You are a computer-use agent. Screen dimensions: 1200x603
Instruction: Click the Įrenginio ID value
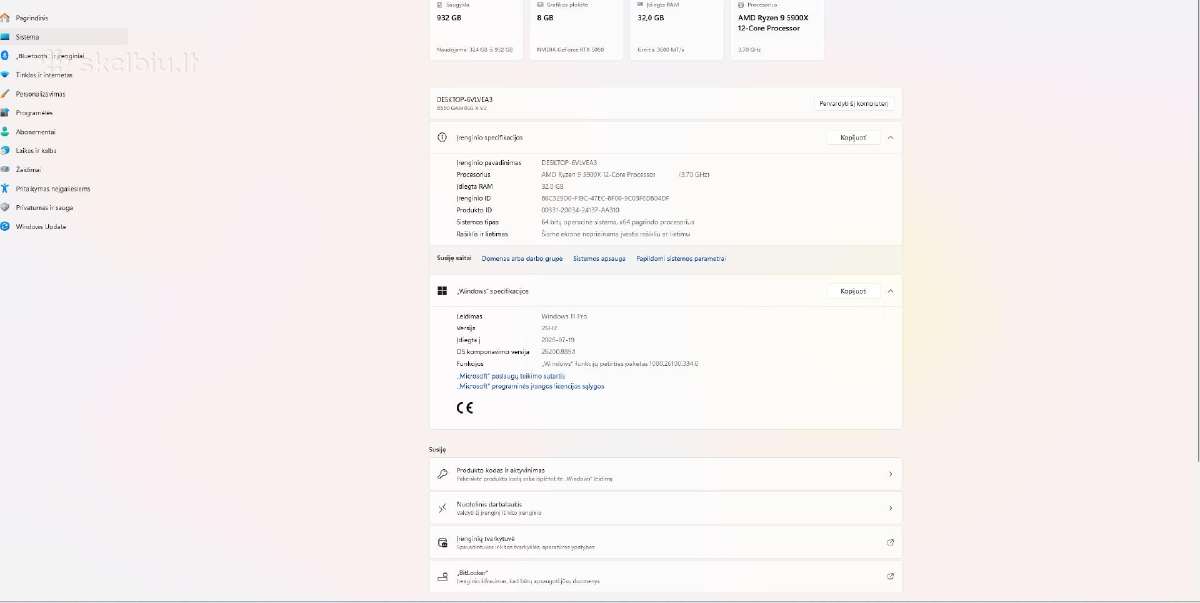[x=605, y=198]
